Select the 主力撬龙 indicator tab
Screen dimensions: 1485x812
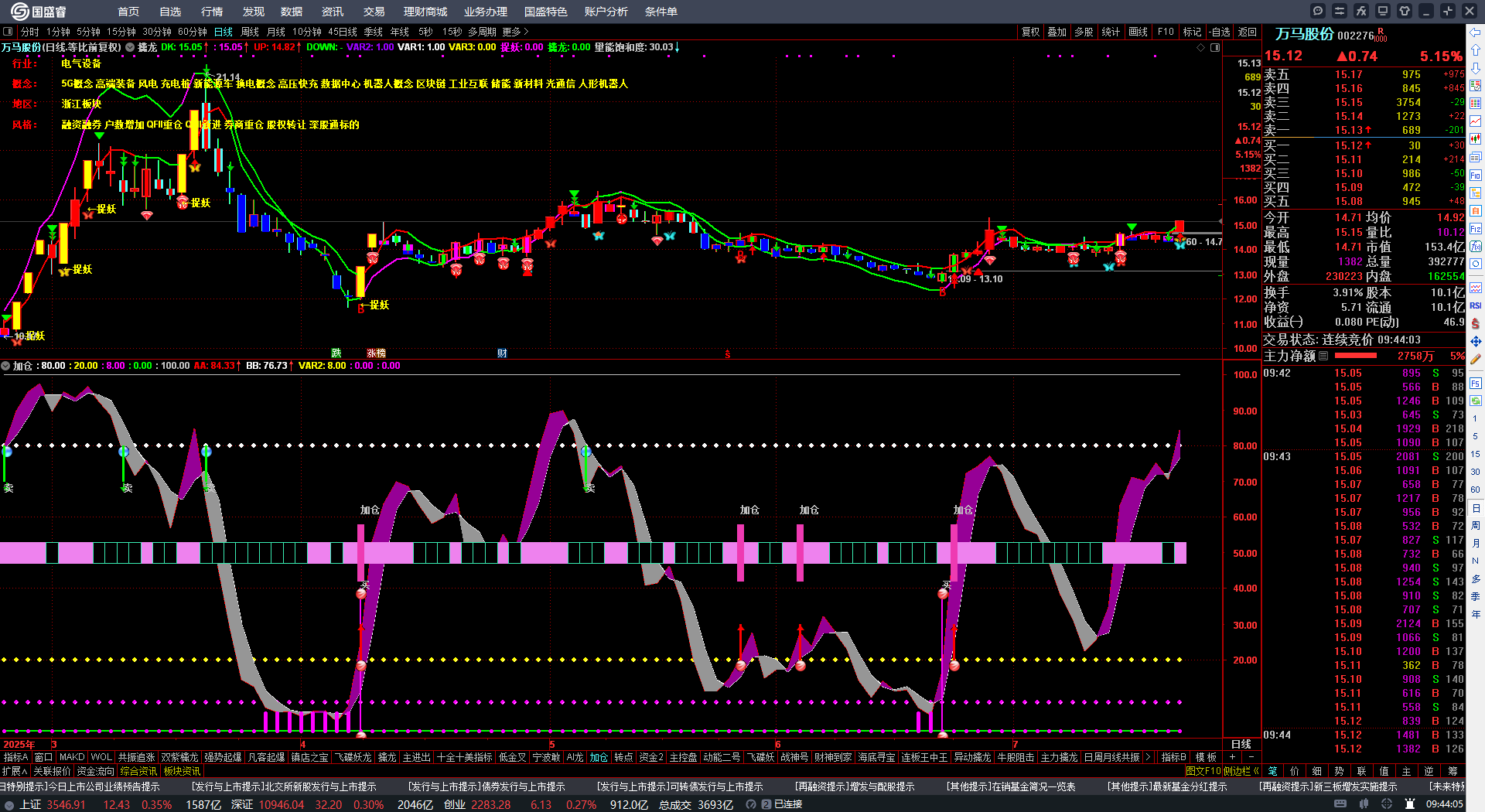(1059, 757)
